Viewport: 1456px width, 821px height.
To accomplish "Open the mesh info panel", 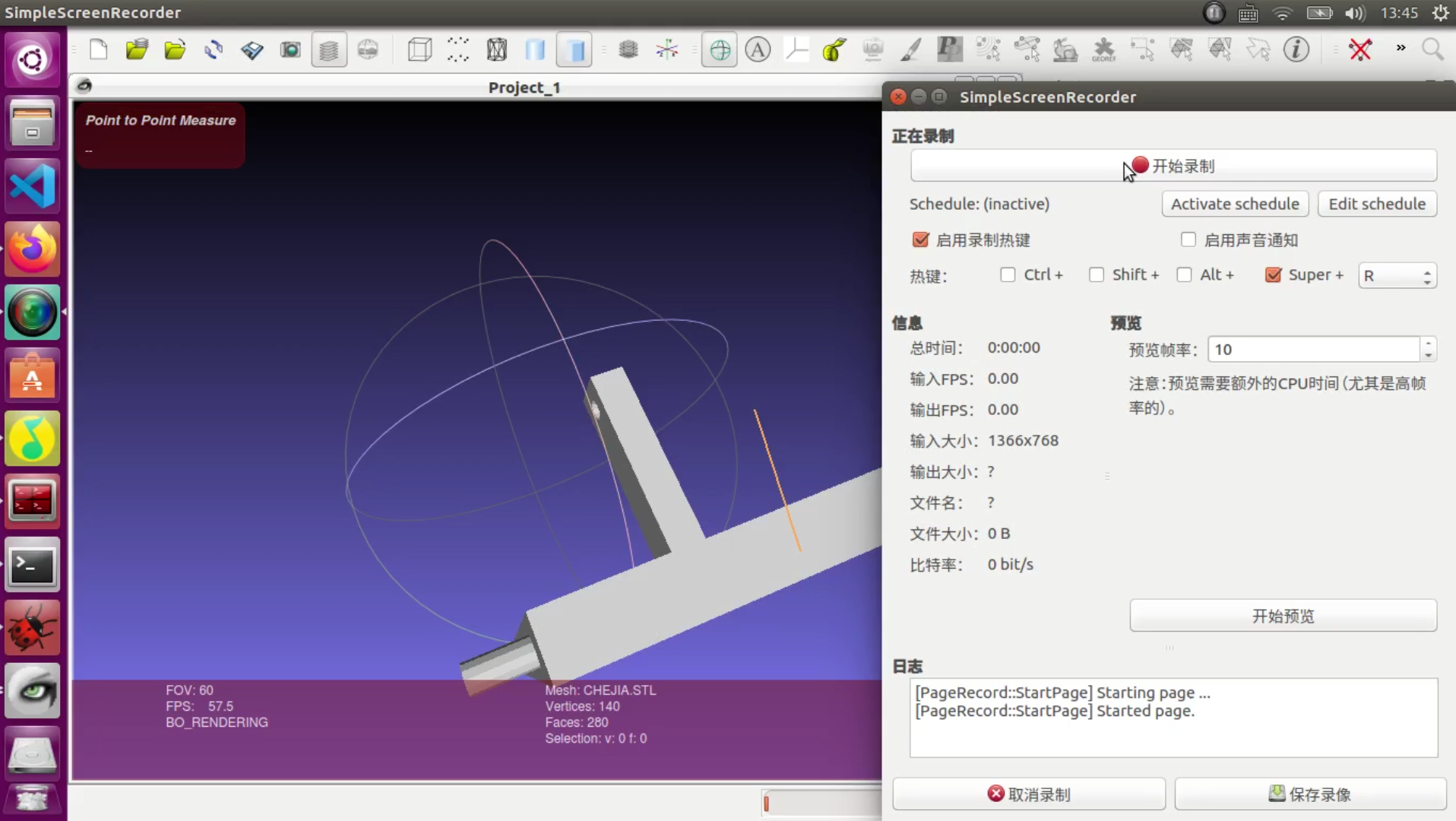I will (1297, 49).
